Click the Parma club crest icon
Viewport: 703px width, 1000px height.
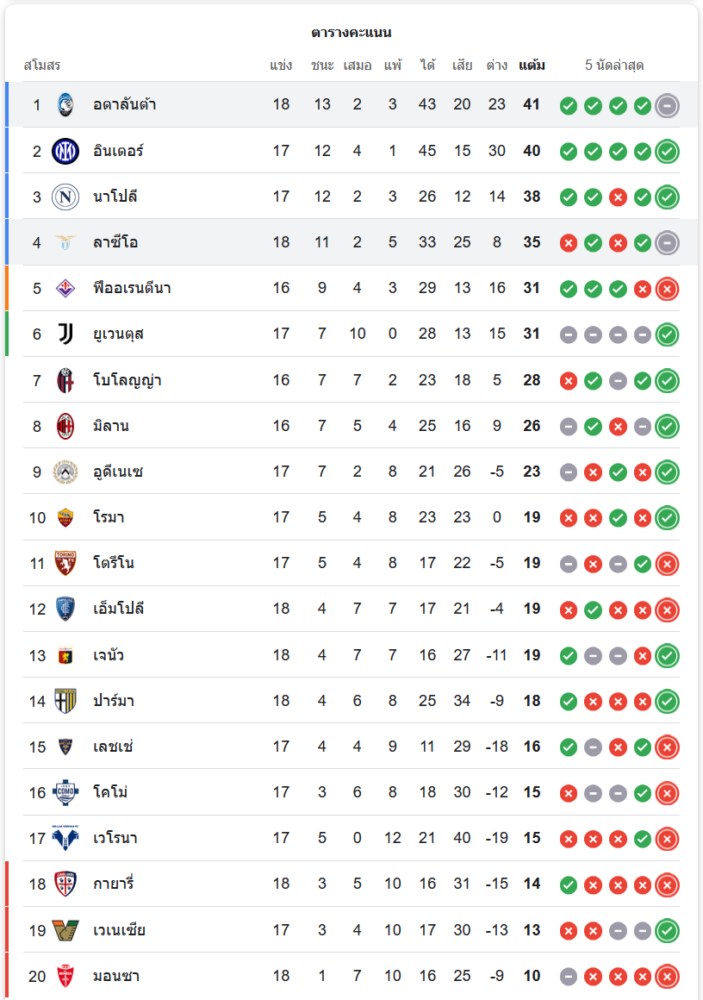pyautogui.click(x=65, y=701)
